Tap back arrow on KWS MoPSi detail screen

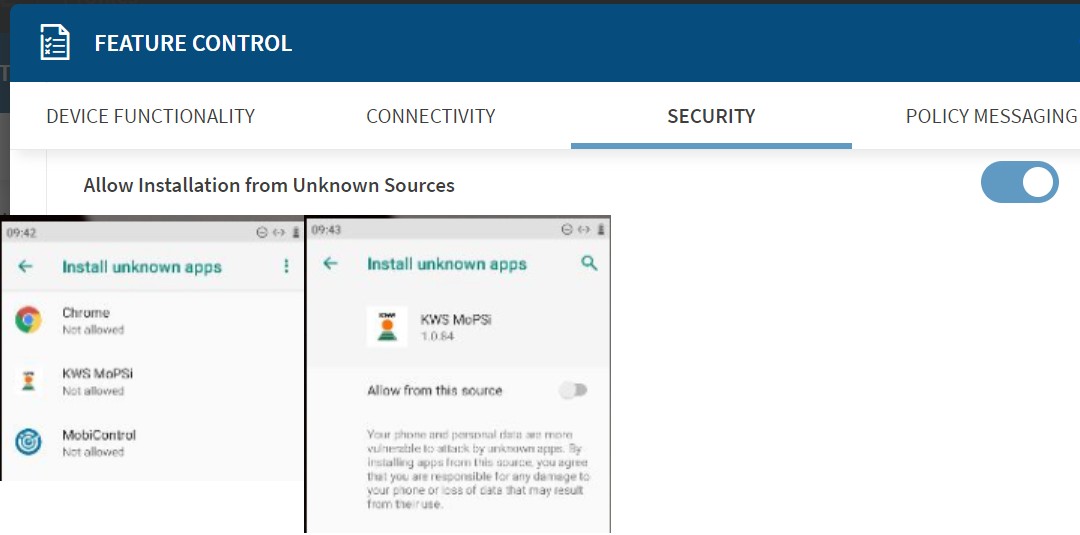coord(330,264)
